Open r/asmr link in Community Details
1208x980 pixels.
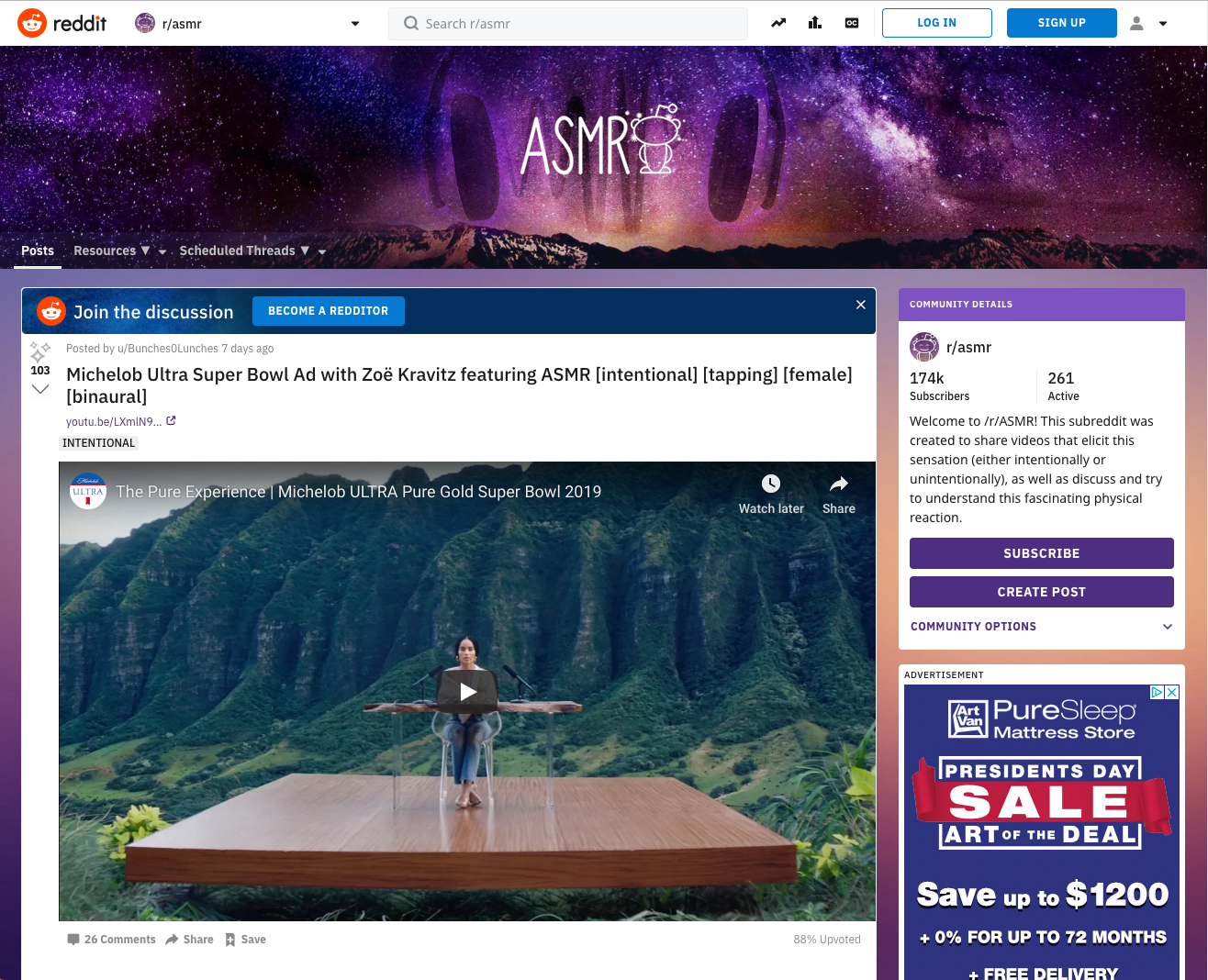click(968, 347)
